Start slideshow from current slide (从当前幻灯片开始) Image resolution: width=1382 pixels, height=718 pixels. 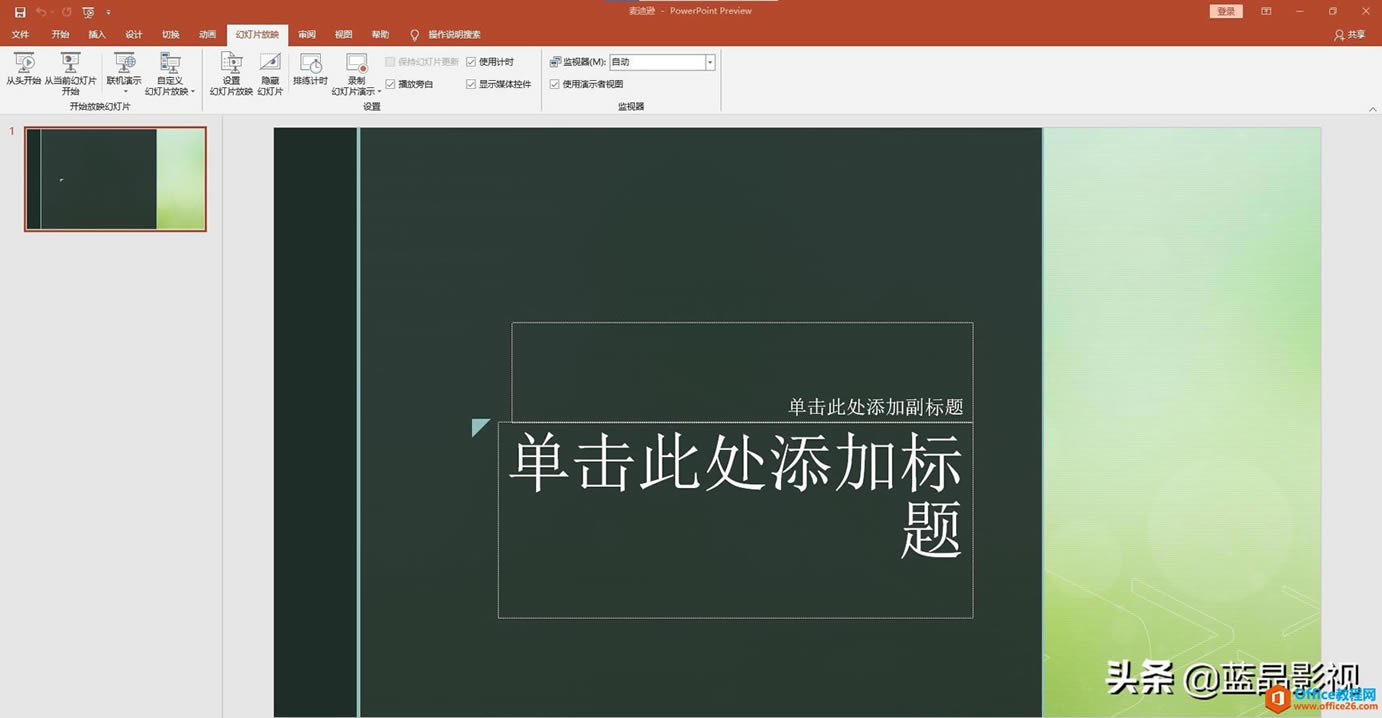tap(69, 72)
